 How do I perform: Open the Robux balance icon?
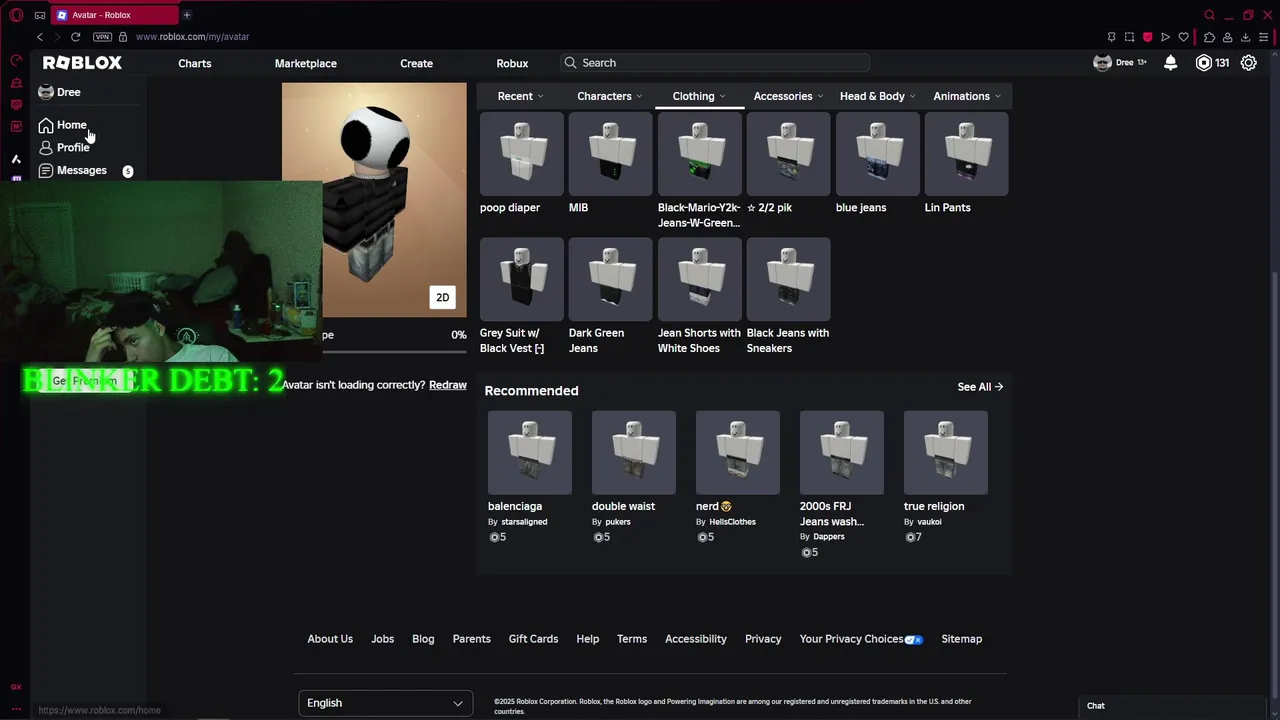click(1204, 63)
